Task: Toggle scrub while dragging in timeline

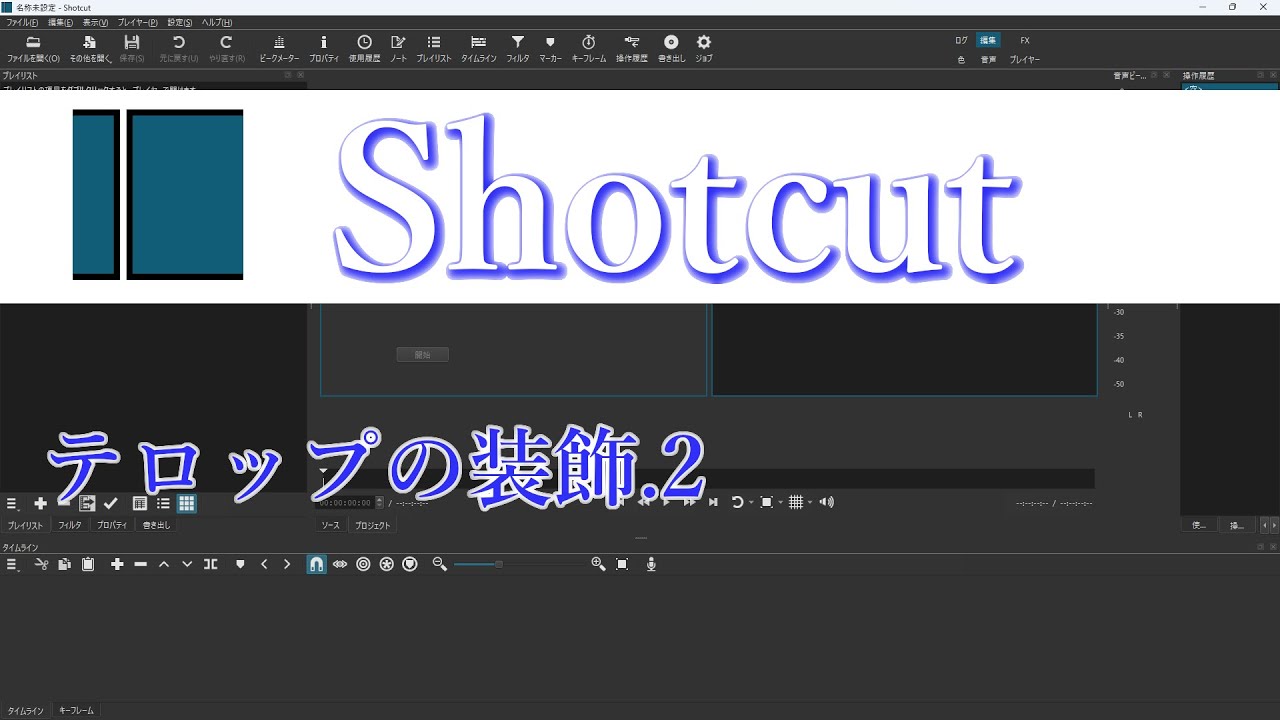Action: coord(340,564)
